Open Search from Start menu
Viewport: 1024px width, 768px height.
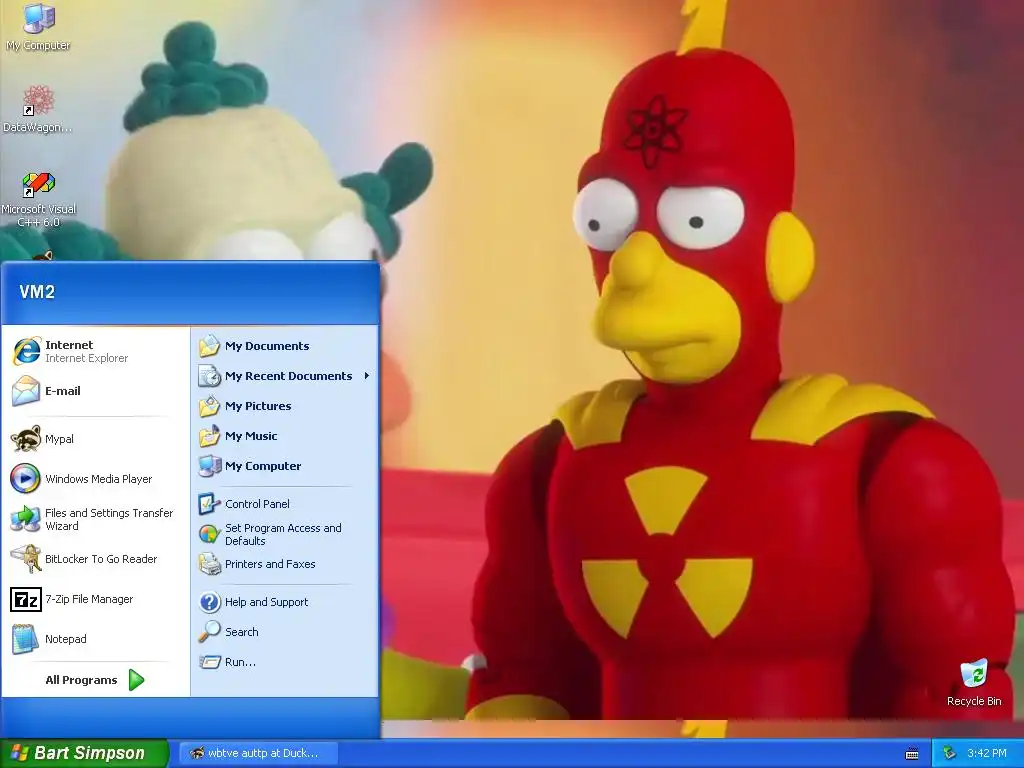(x=285, y=632)
